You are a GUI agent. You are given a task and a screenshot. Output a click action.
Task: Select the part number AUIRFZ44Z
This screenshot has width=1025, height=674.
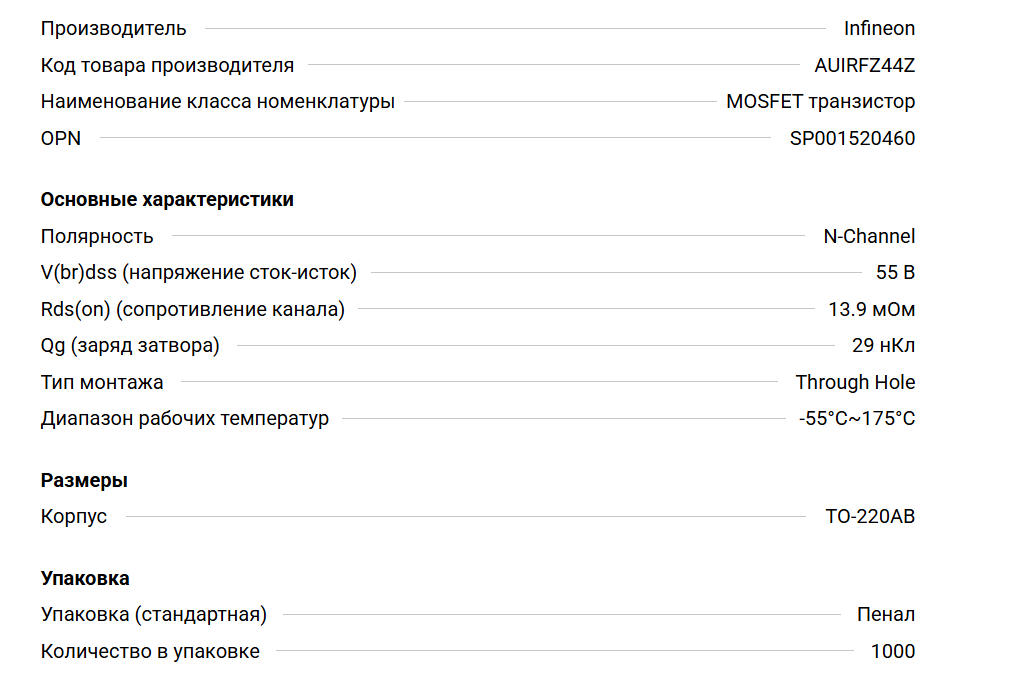point(865,66)
